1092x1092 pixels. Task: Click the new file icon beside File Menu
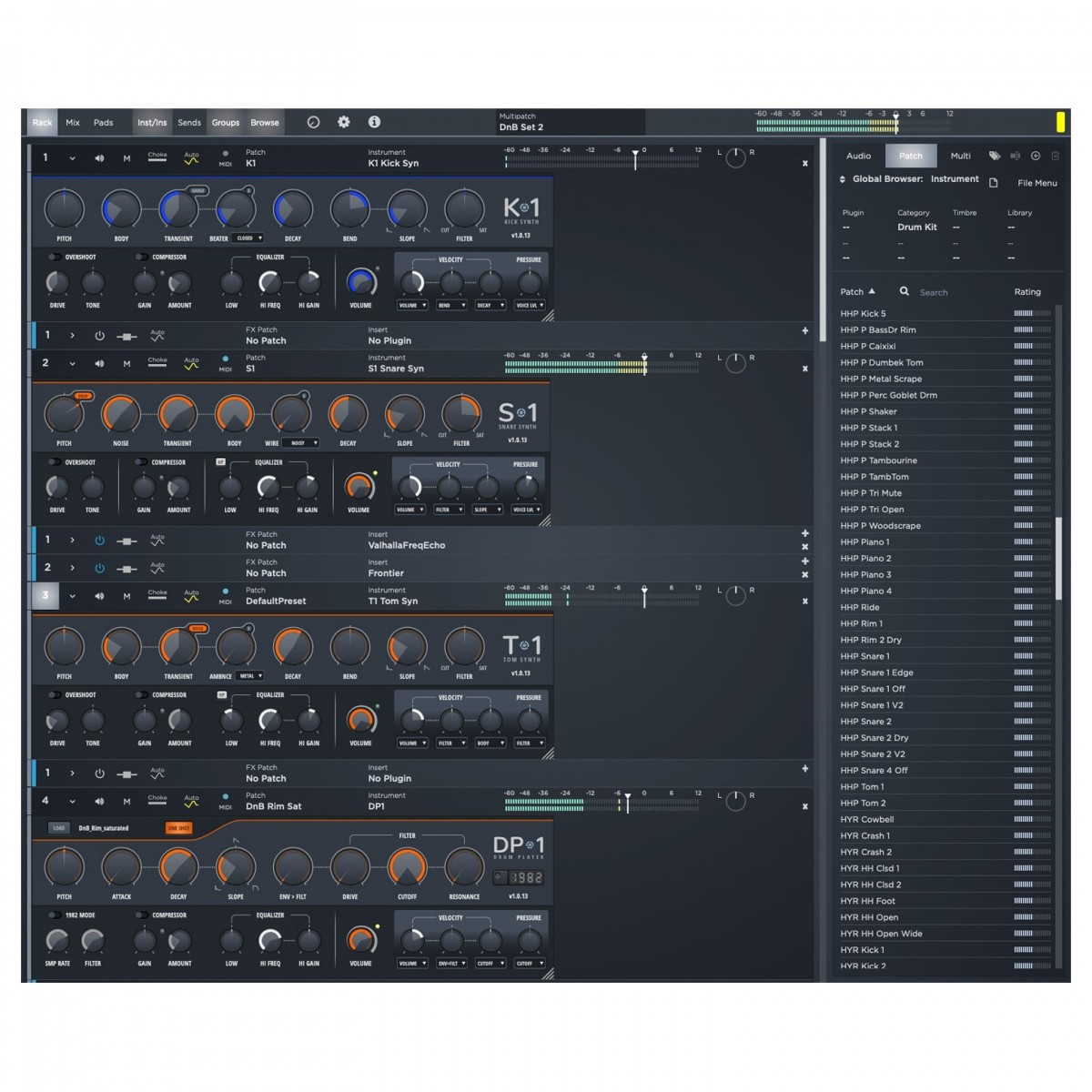[x=994, y=183]
